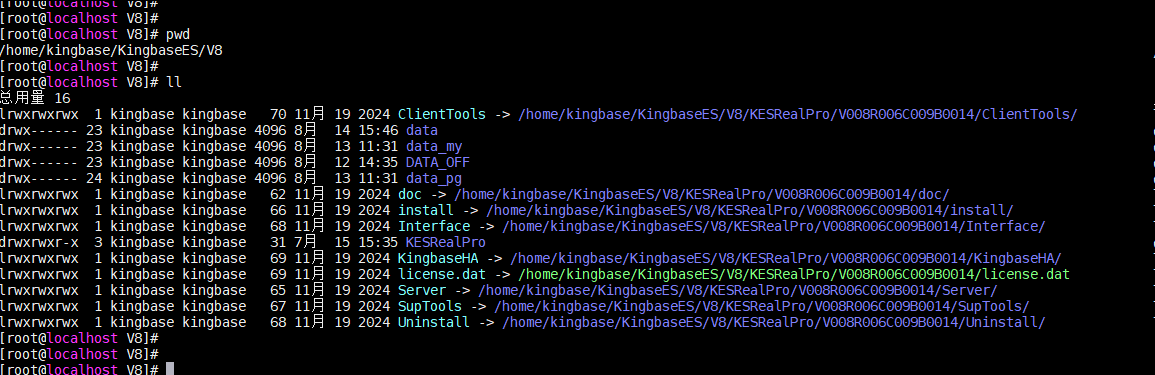Click the Server target path ending in /Server/
Image resolution: width=1155 pixels, height=375 pixels.
tap(738, 290)
